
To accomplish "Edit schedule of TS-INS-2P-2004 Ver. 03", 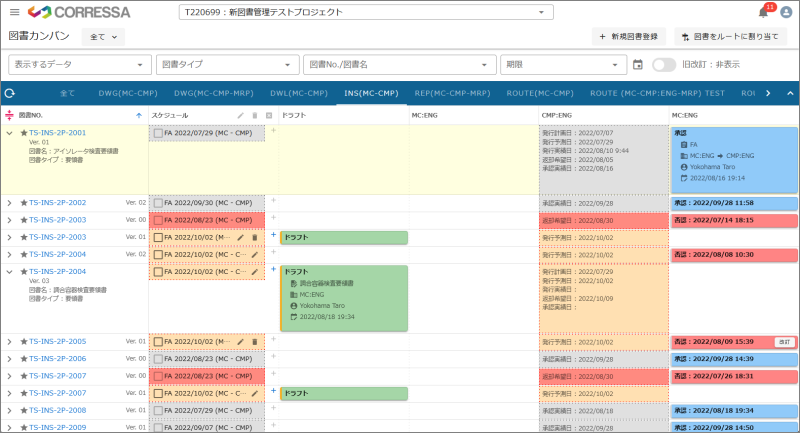I will (x=255, y=272).
